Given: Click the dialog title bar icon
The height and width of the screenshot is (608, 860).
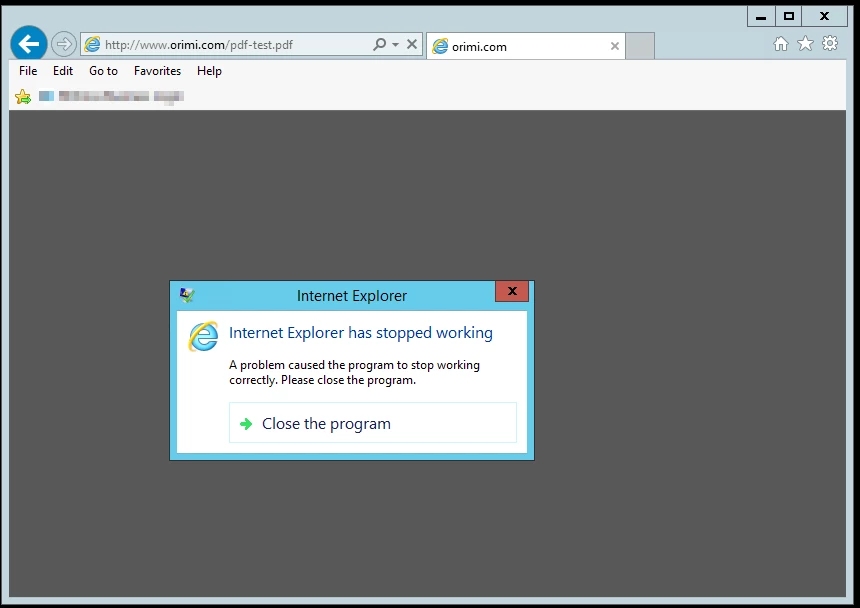Looking at the screenshot, I should pos(187,296).
